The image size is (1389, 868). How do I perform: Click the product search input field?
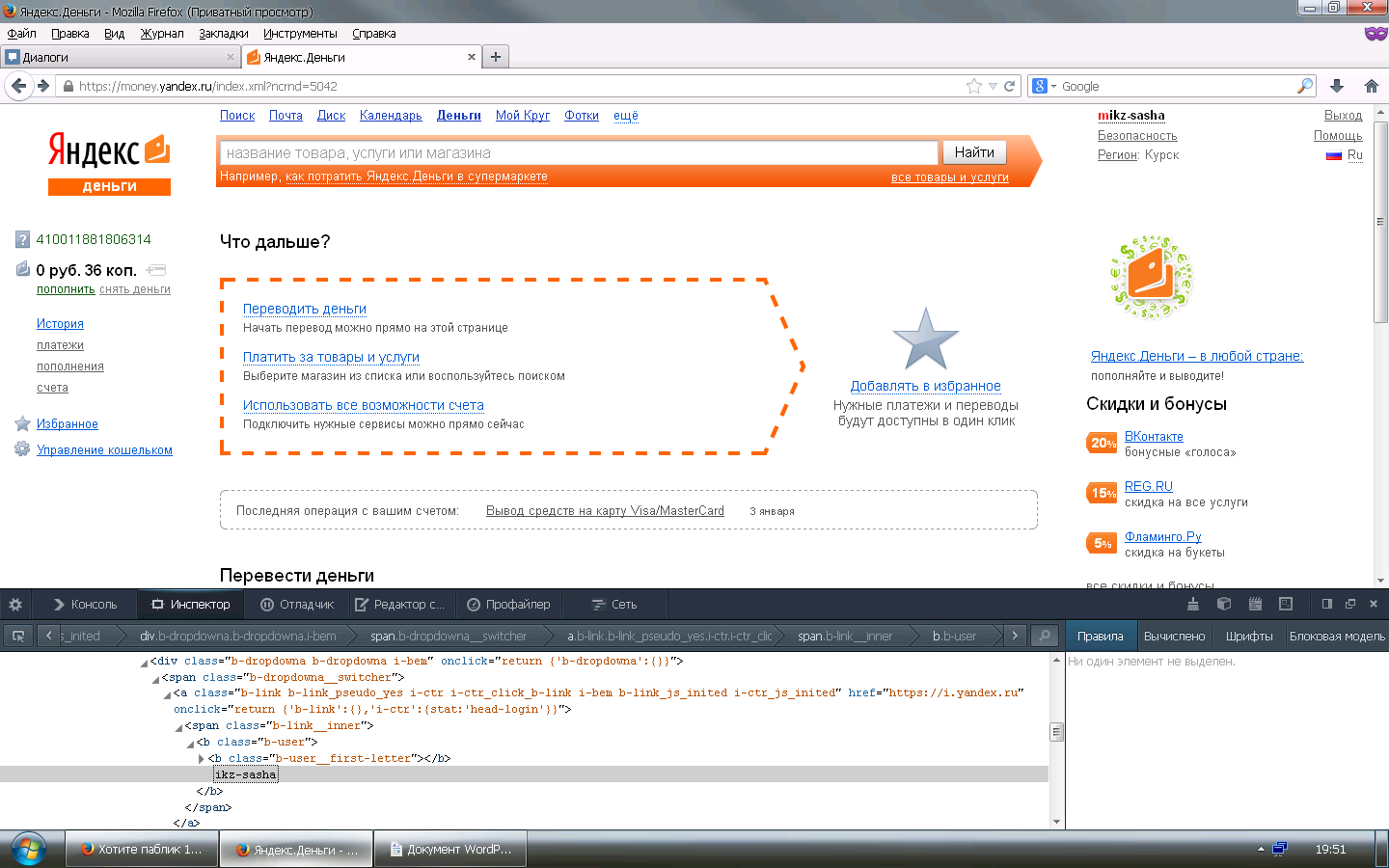(x=579, y=152)
